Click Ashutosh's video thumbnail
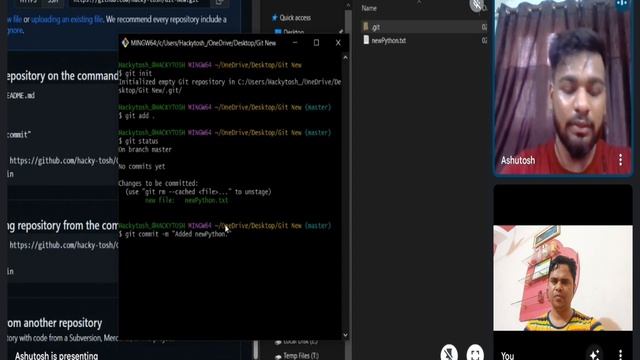The height and width of the screenshot is (360, 640). tap(563, 87)
